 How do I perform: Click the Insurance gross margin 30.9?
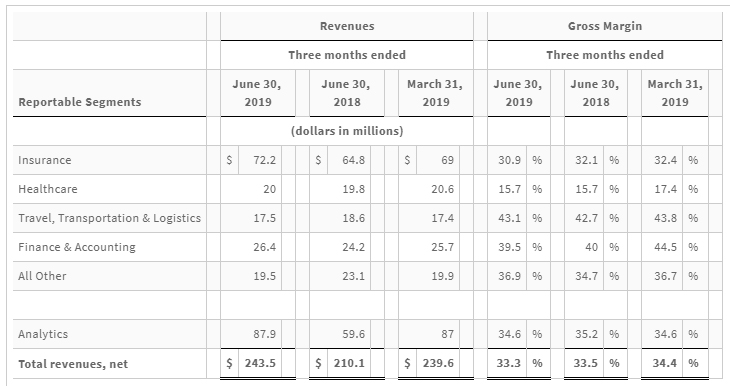pyautogui.click(x=509, y=160)
